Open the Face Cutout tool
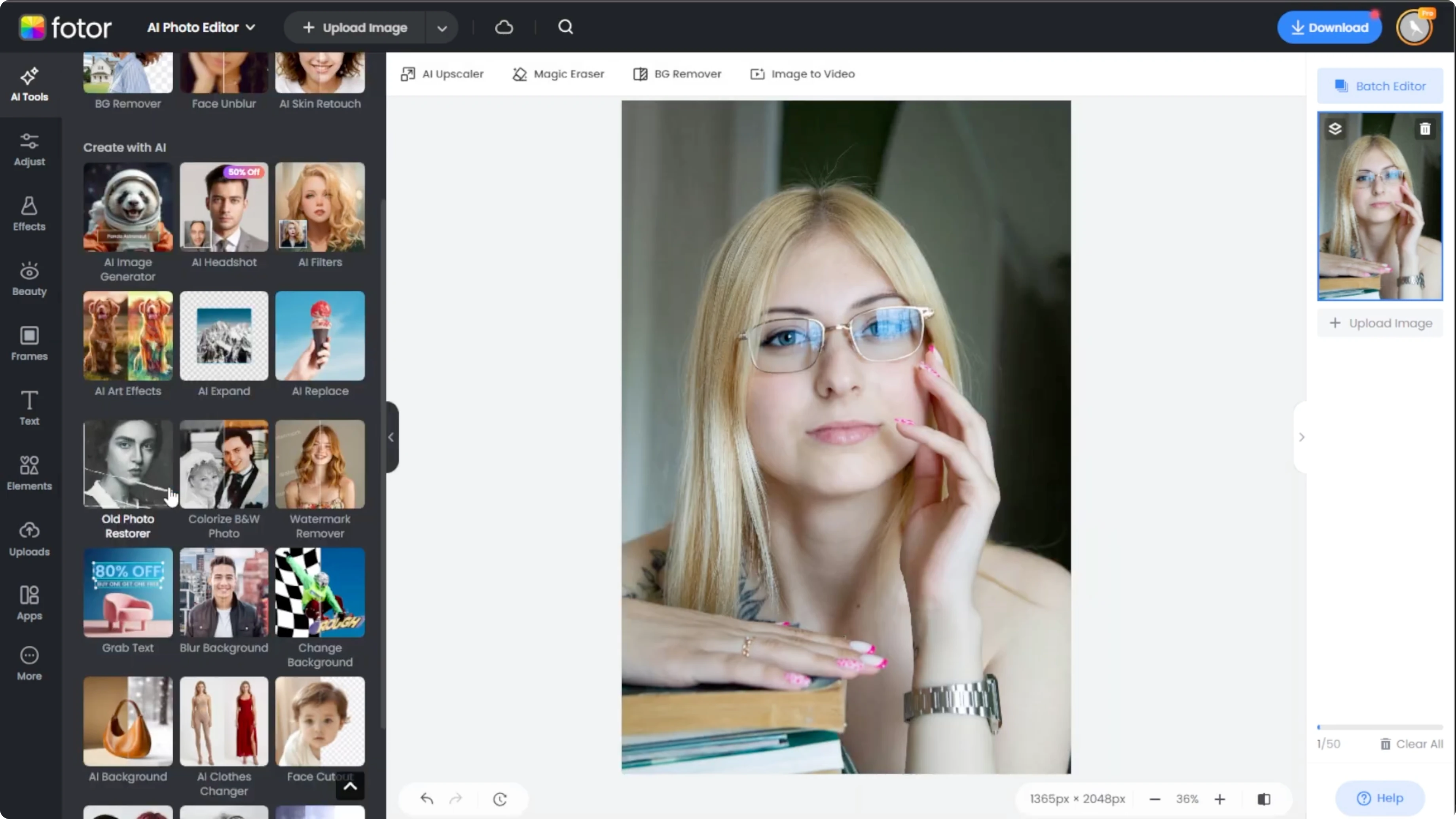The height and width of the screenshot is (819, 1456). click(x=320, y=730)
